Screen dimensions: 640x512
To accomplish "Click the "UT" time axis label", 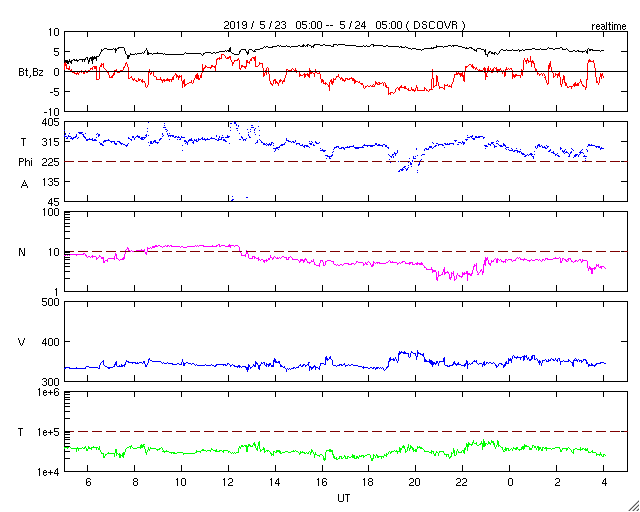I will coord(344,498).
